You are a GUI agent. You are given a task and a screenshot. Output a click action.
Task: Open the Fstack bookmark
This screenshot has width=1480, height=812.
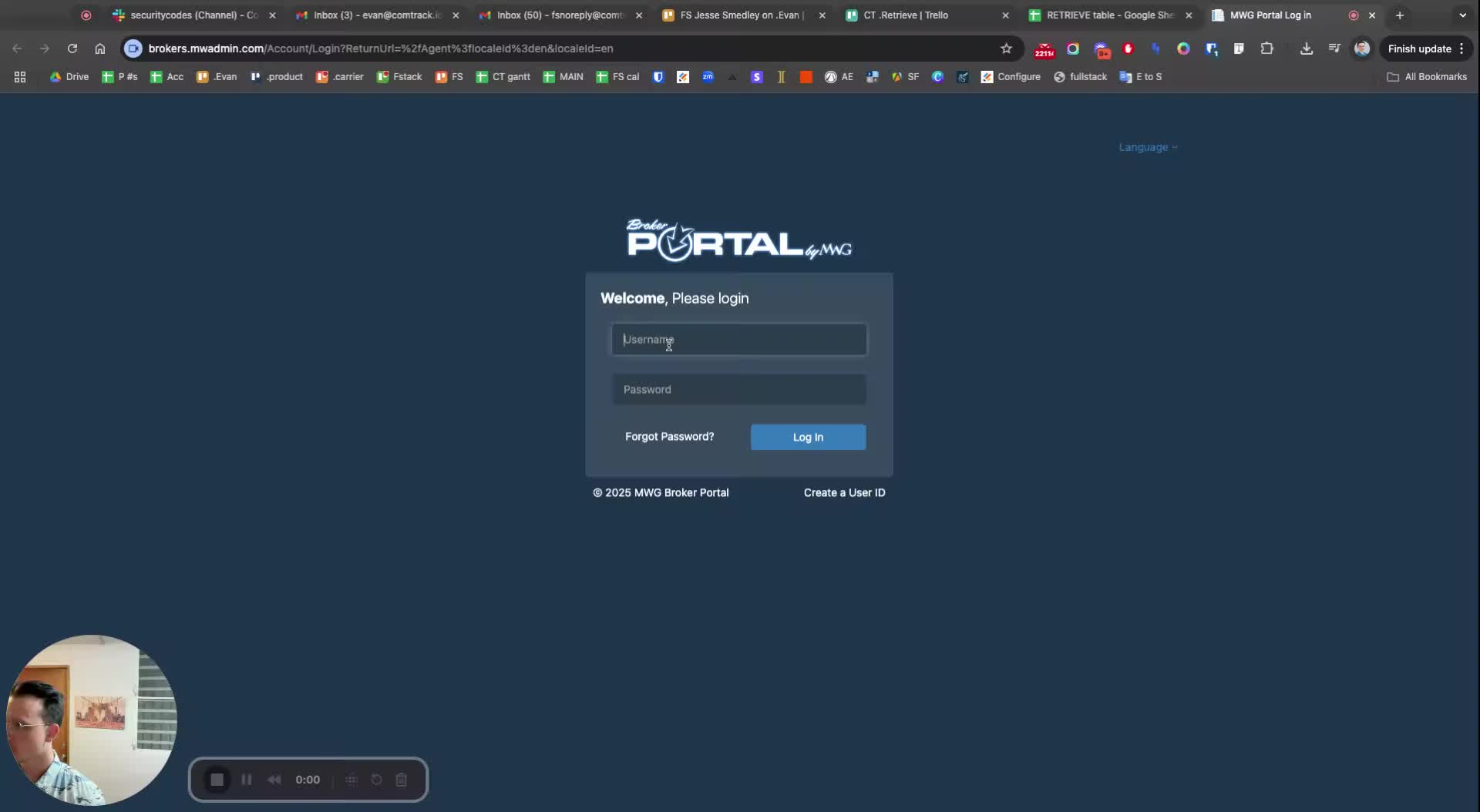pyautogui.click(x=399, y=77)
